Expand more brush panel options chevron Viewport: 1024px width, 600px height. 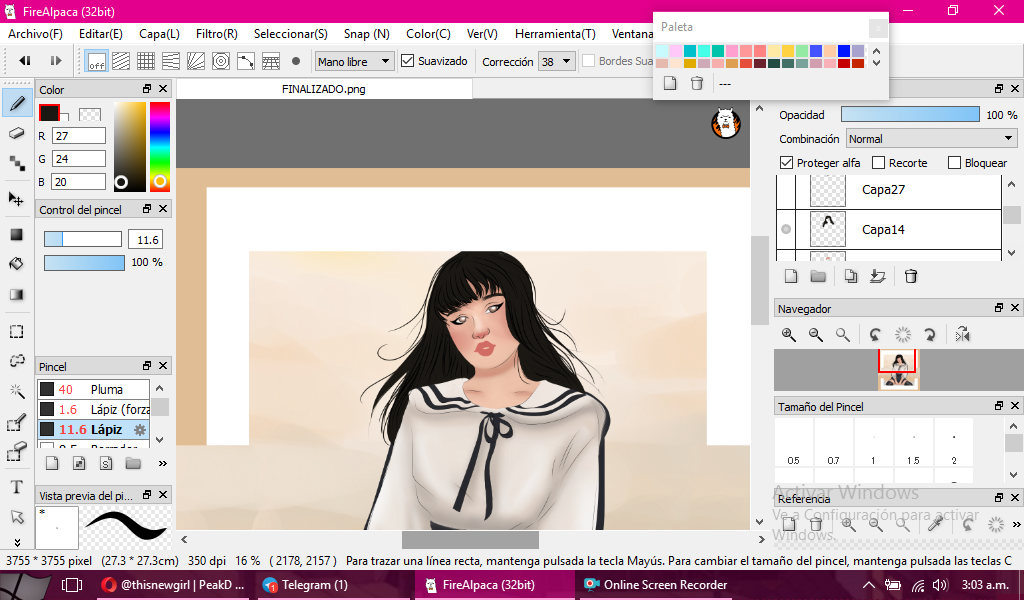[x=163, y=464]
